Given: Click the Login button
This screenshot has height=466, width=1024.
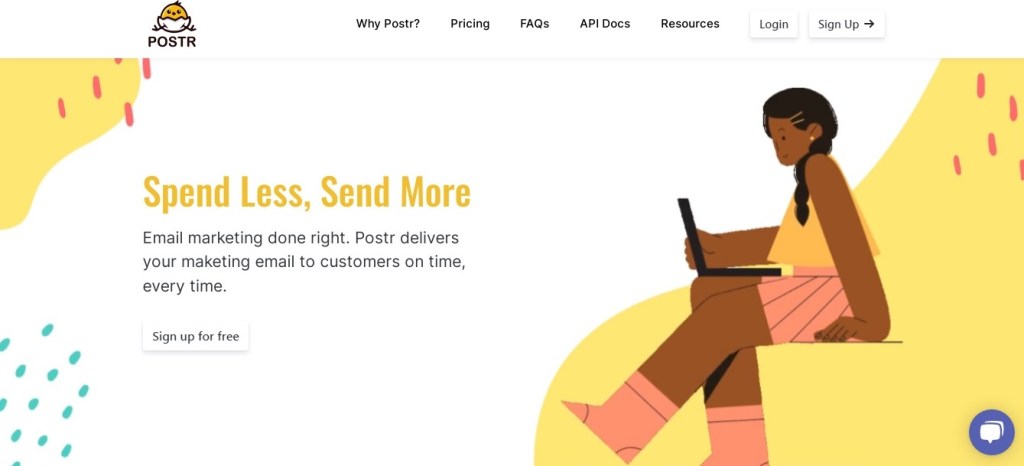Looking at the screenshot, I should [774, 24].
